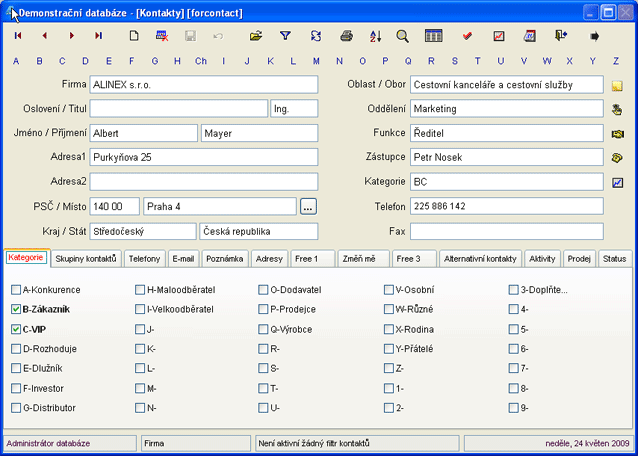
Task: Go to the first contact record
Action: [18, 36]
